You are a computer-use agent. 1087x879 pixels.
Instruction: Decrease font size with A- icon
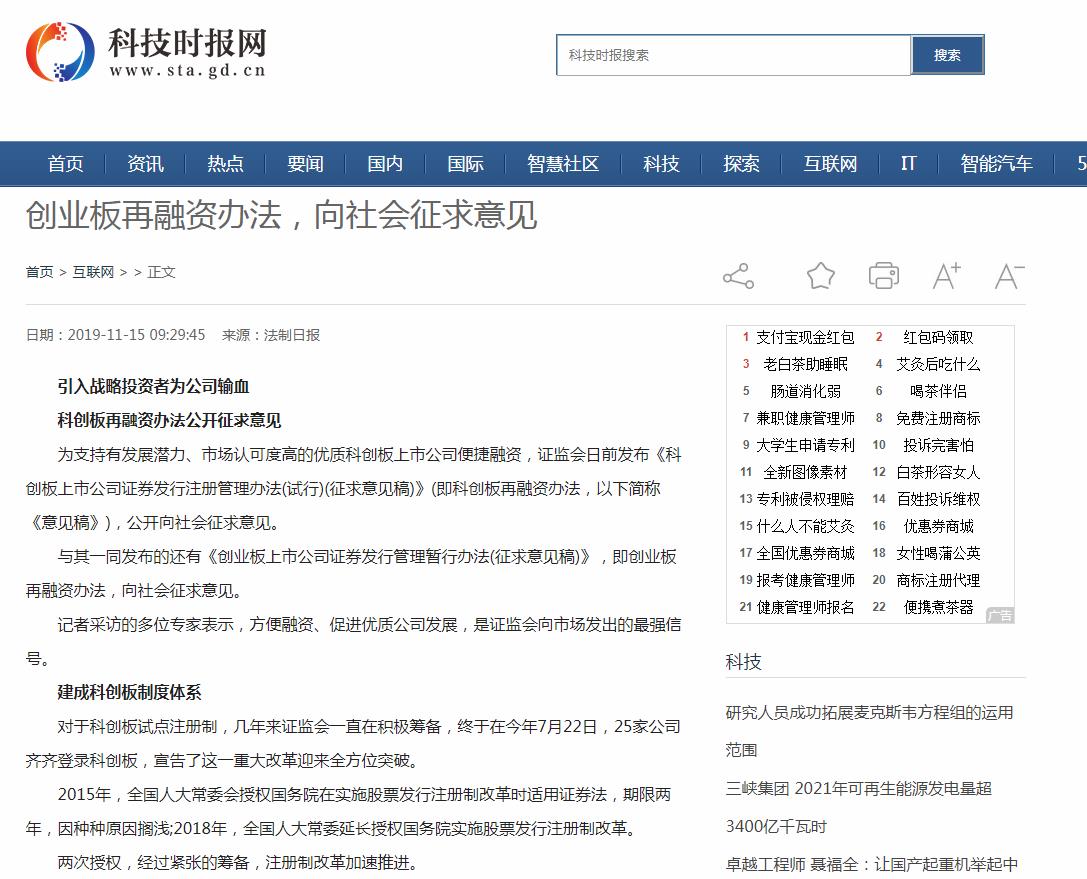pos(1009,276)
